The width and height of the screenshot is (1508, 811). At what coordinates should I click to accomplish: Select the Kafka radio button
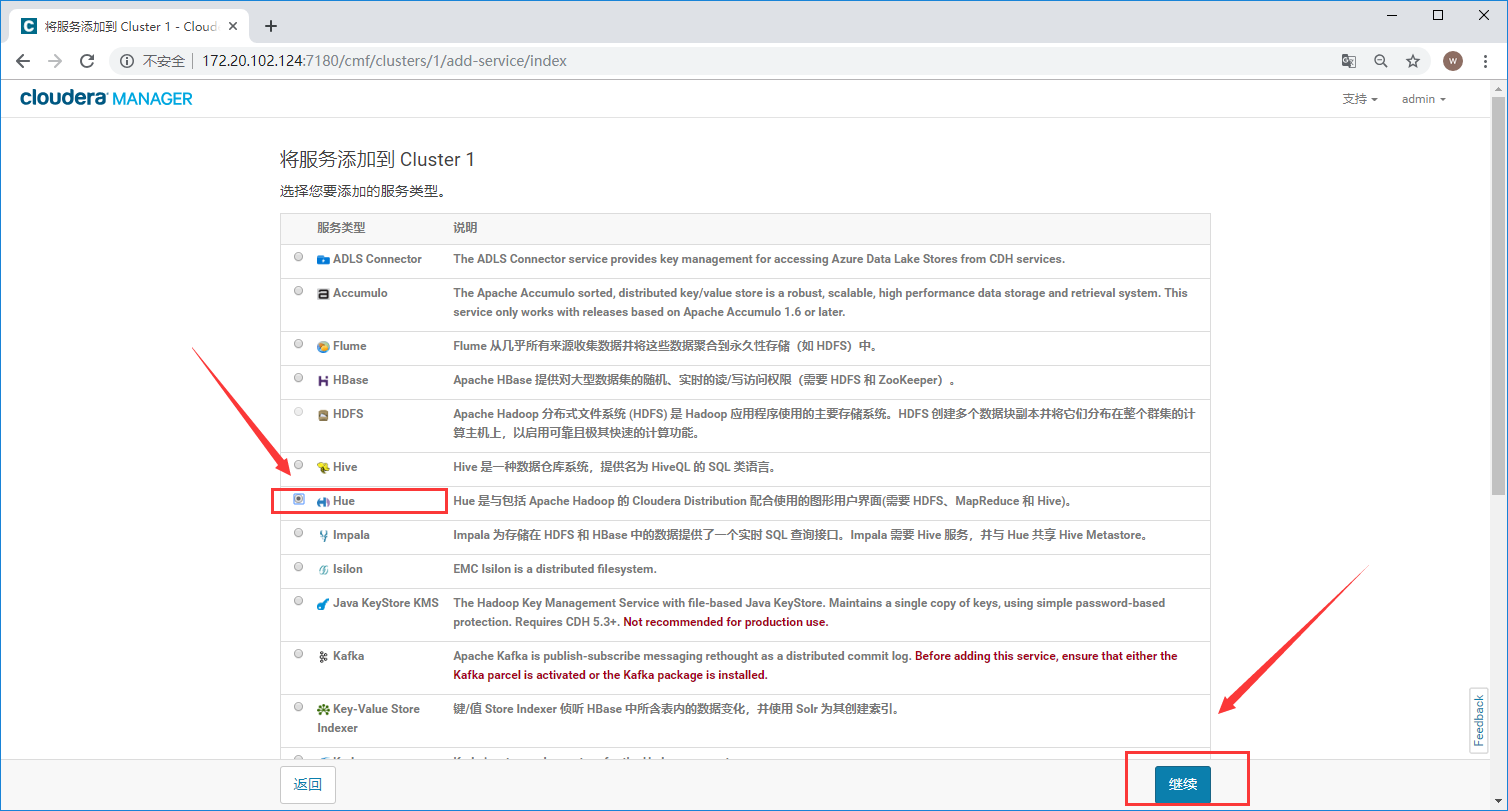[299, 654]
